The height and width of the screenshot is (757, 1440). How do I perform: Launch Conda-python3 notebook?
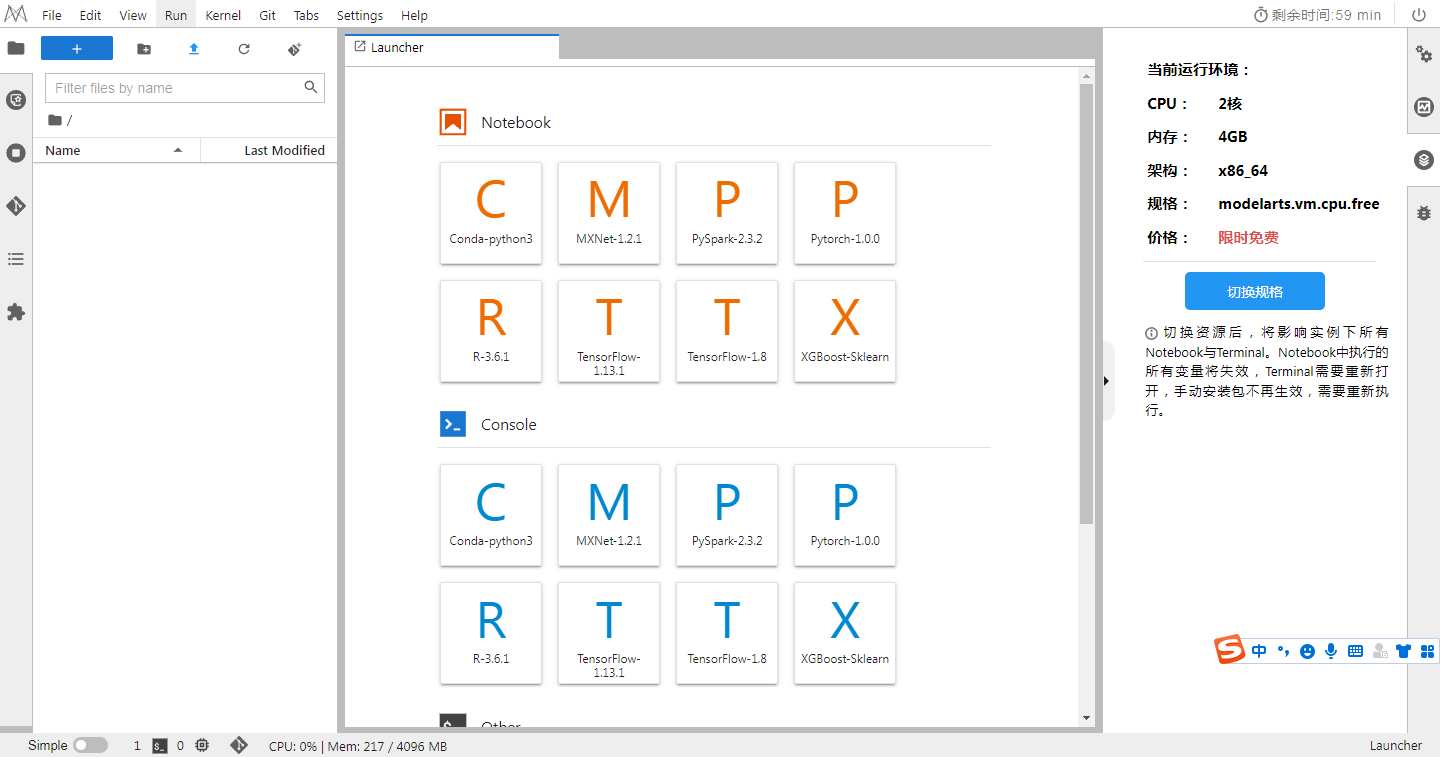click(x=491, y=213)
